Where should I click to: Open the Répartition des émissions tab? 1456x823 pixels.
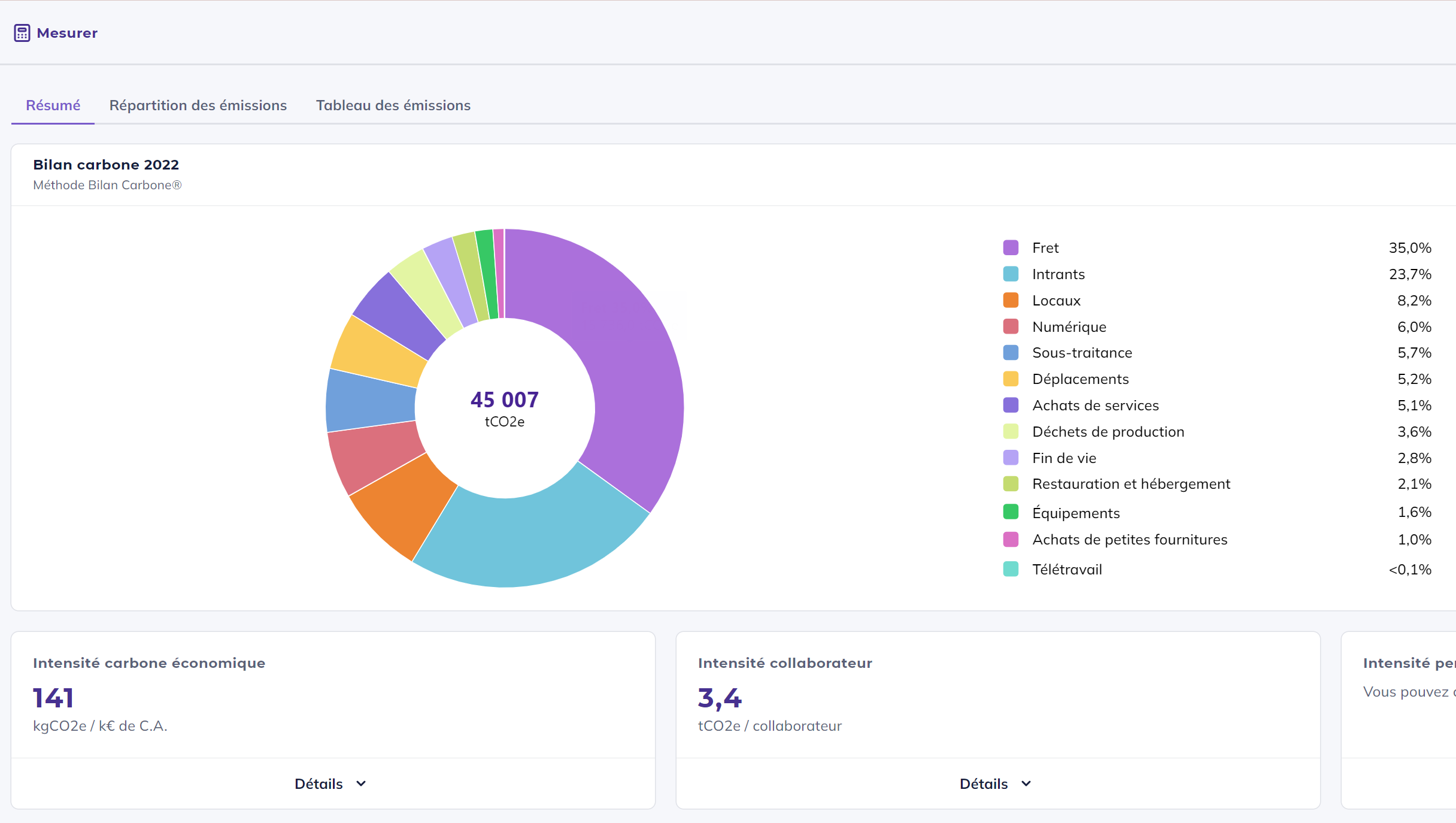198,105
